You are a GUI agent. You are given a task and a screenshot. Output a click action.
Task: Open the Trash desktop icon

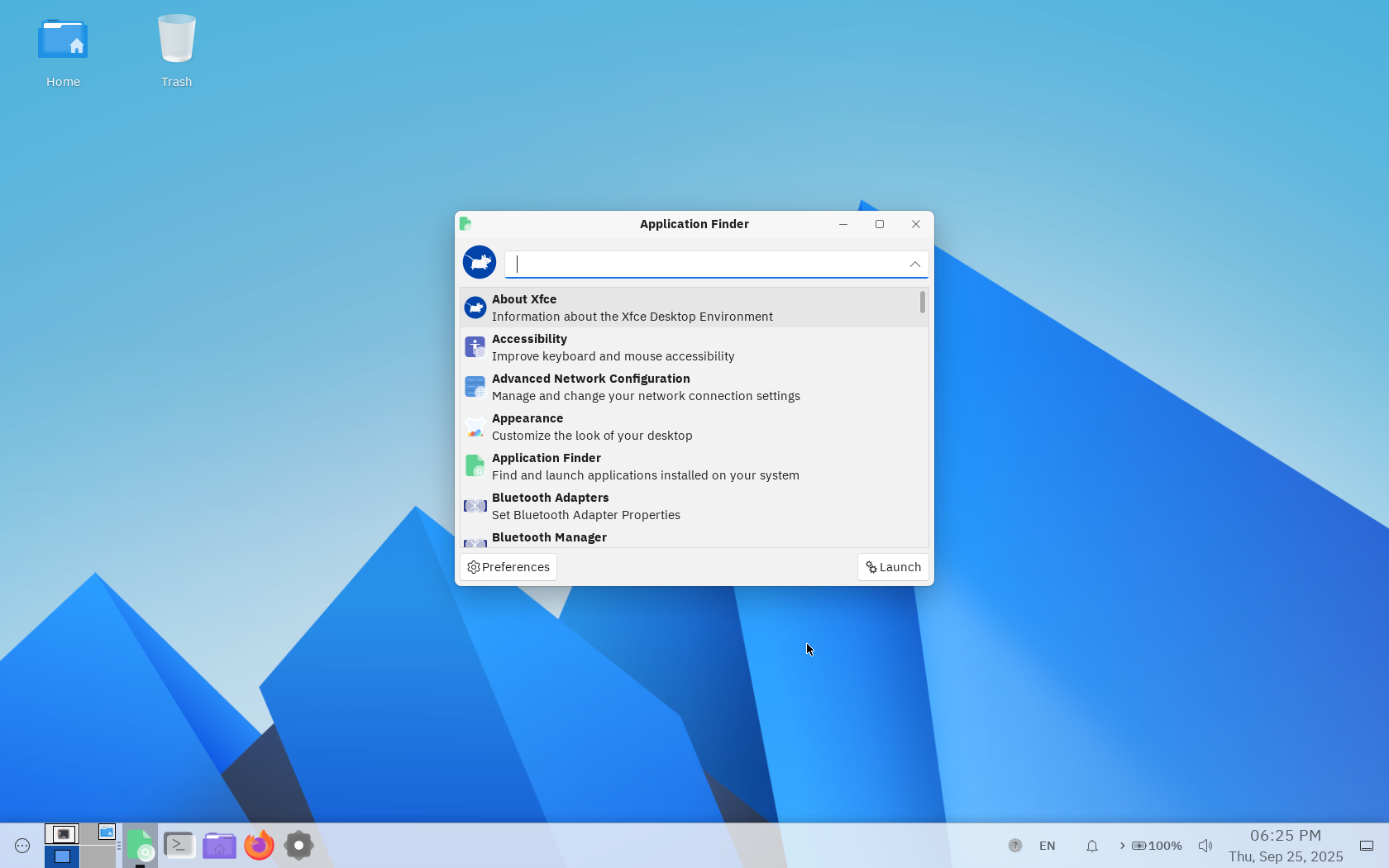point(176,52)
